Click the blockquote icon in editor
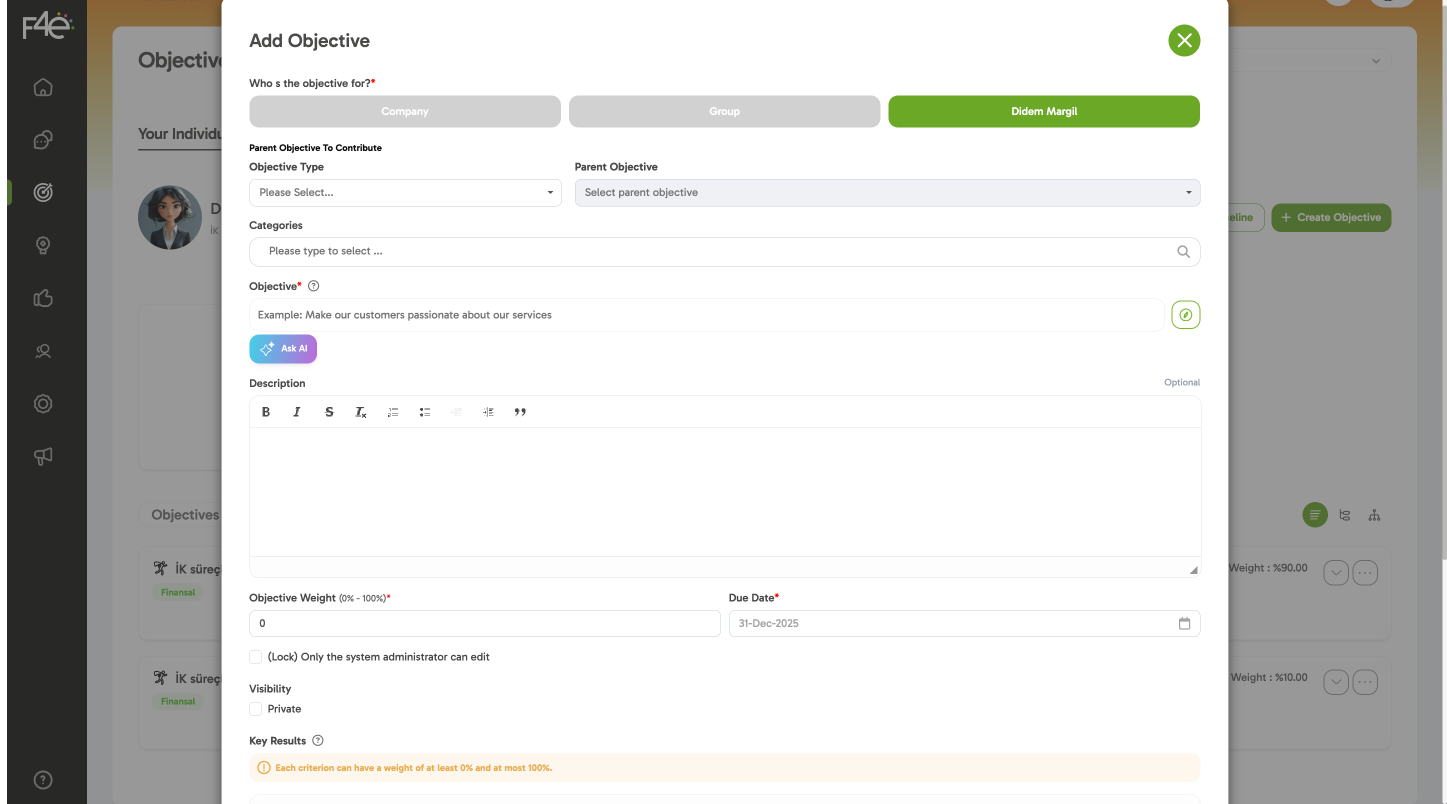The image size is (1447, 804). [x=520, y=412]
